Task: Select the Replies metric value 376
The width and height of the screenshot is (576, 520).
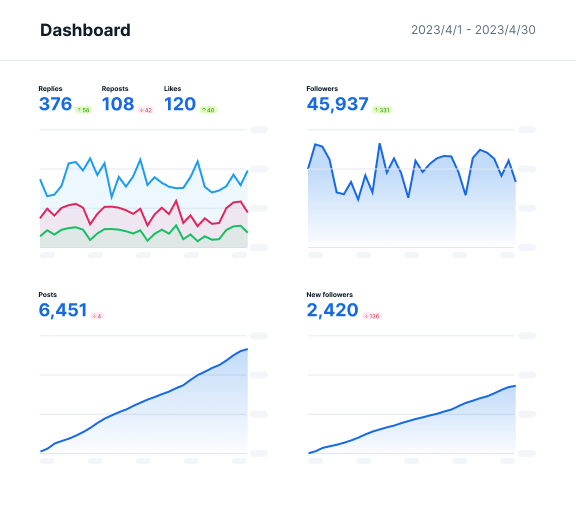Action: [x=55, y=104]
